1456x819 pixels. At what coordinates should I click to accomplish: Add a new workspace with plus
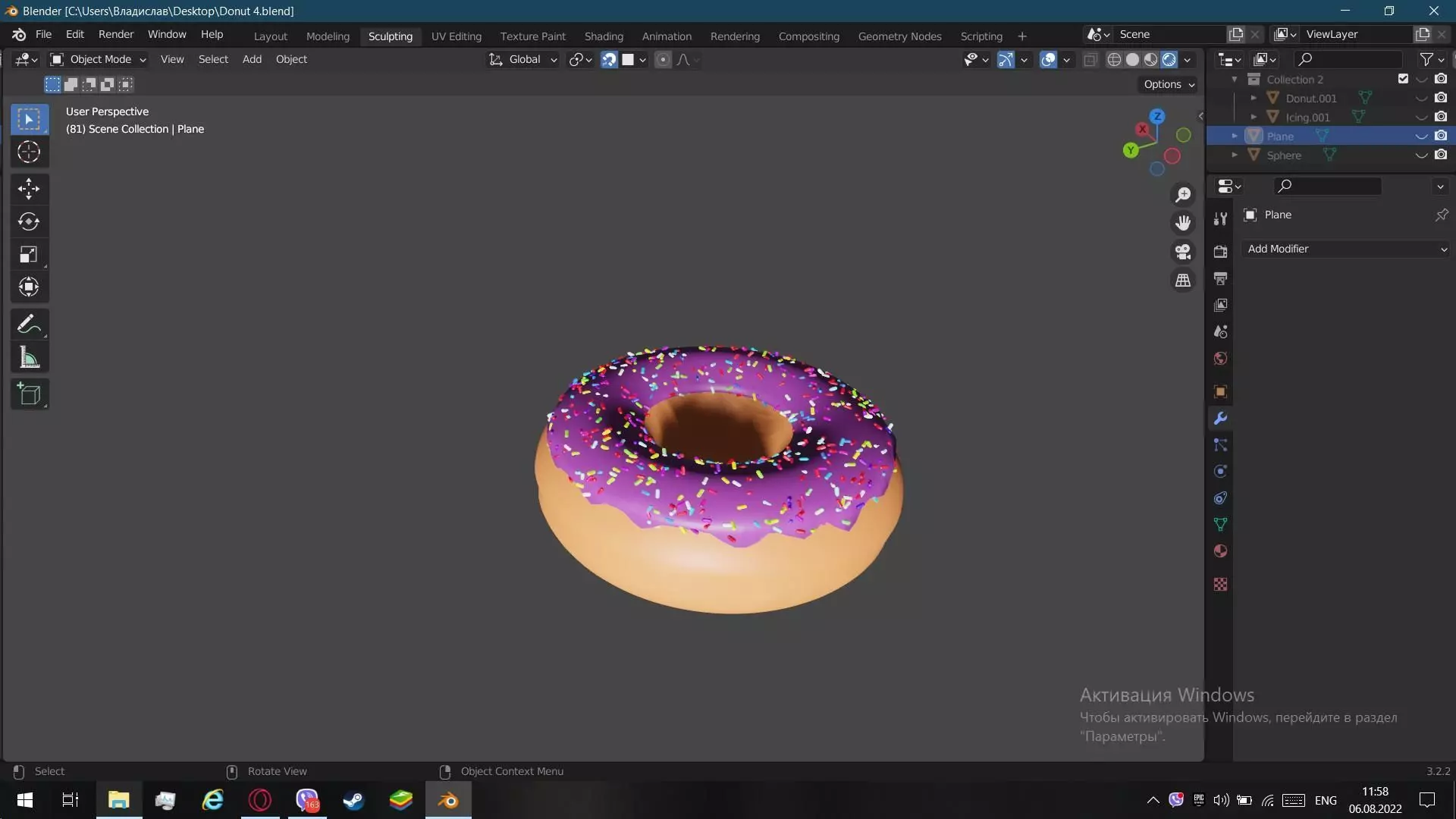(1021, 36)
